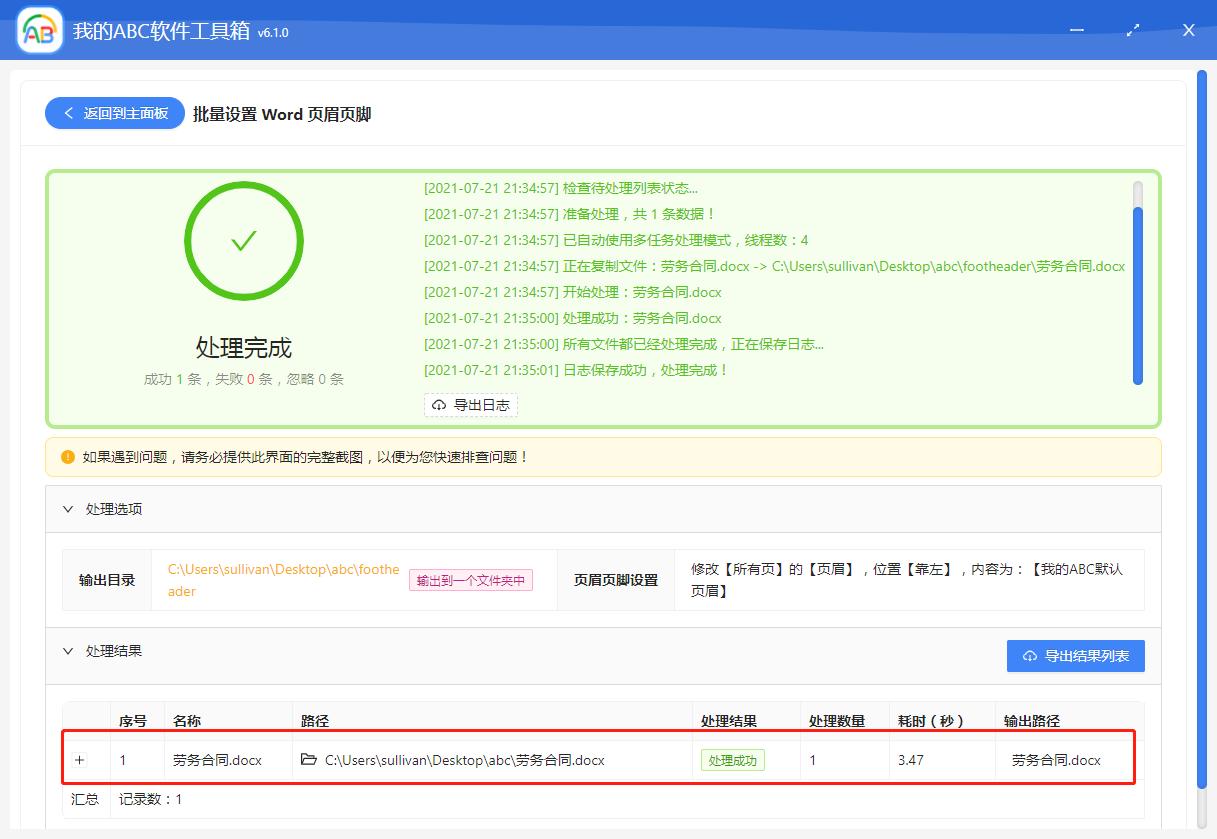Click the ABC toolbox logo icon
1217x839 pixels.
pyautogui.click(x=36, y=29)
